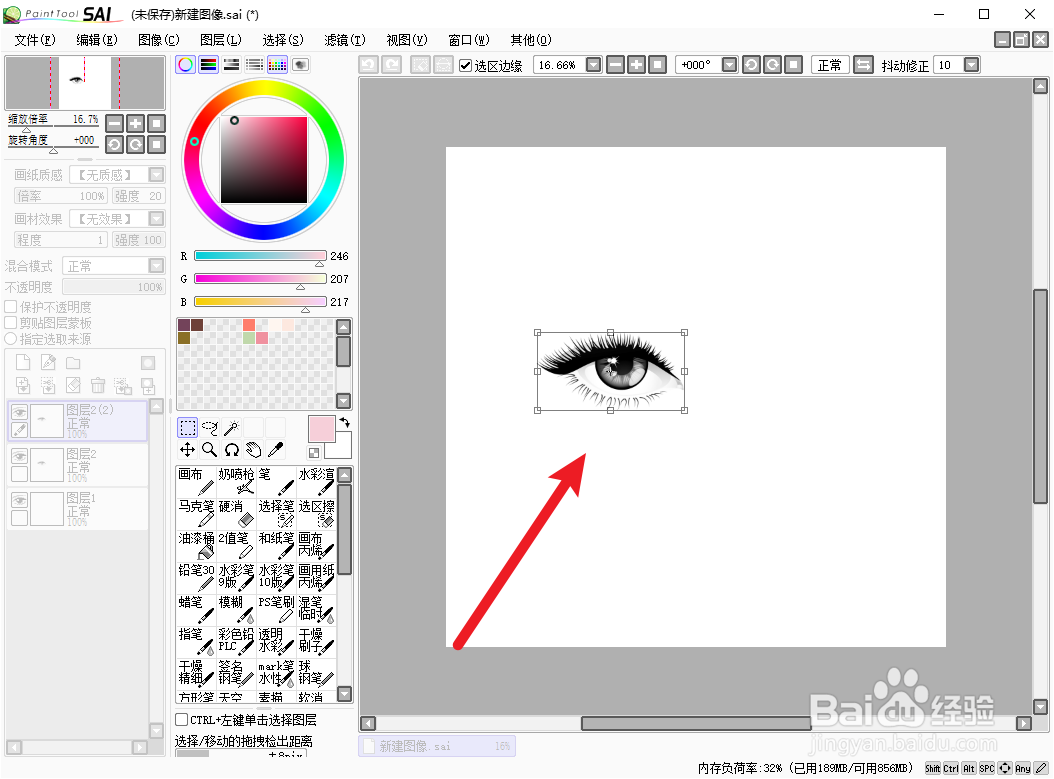Select the magic wand tool
This screenshot has height=779, width=1054.
231,427
